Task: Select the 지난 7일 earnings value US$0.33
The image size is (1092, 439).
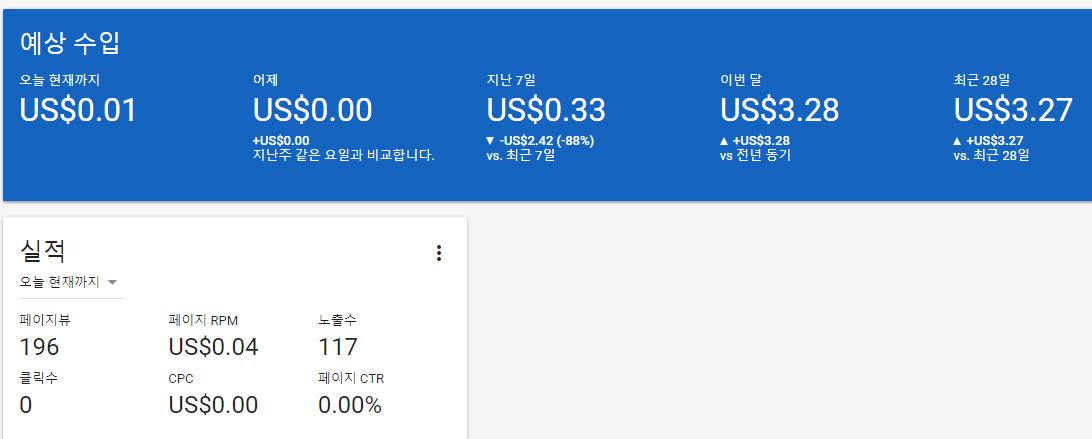Action: tap(546, 110)
